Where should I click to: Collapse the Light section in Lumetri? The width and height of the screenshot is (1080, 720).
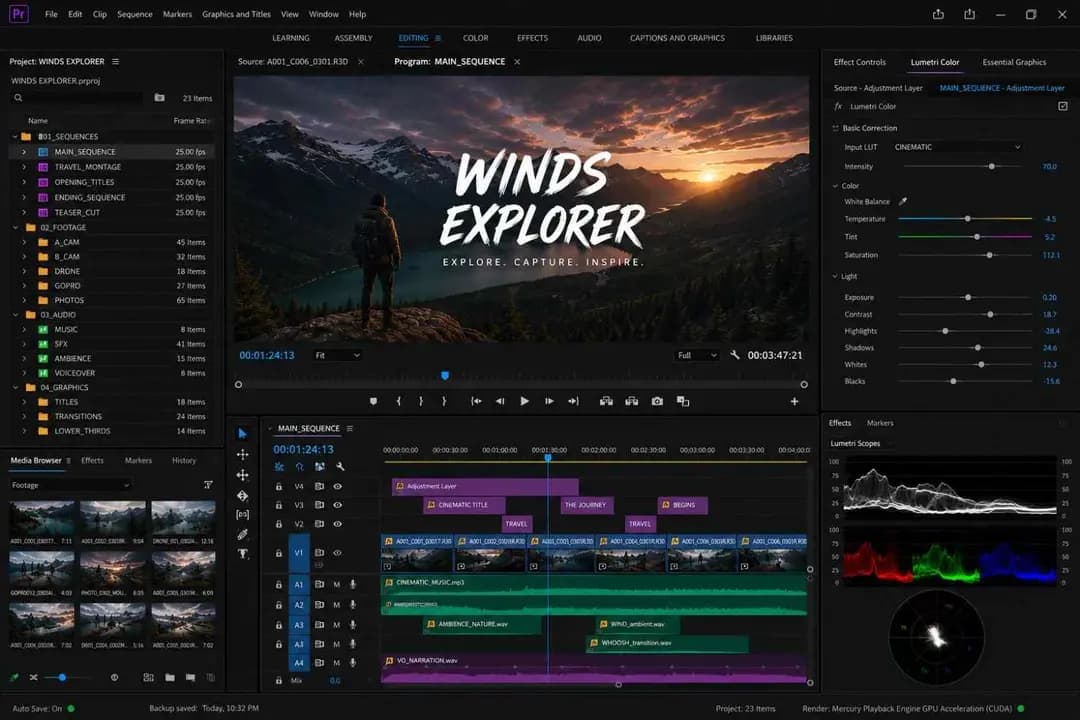coord(835,276)
